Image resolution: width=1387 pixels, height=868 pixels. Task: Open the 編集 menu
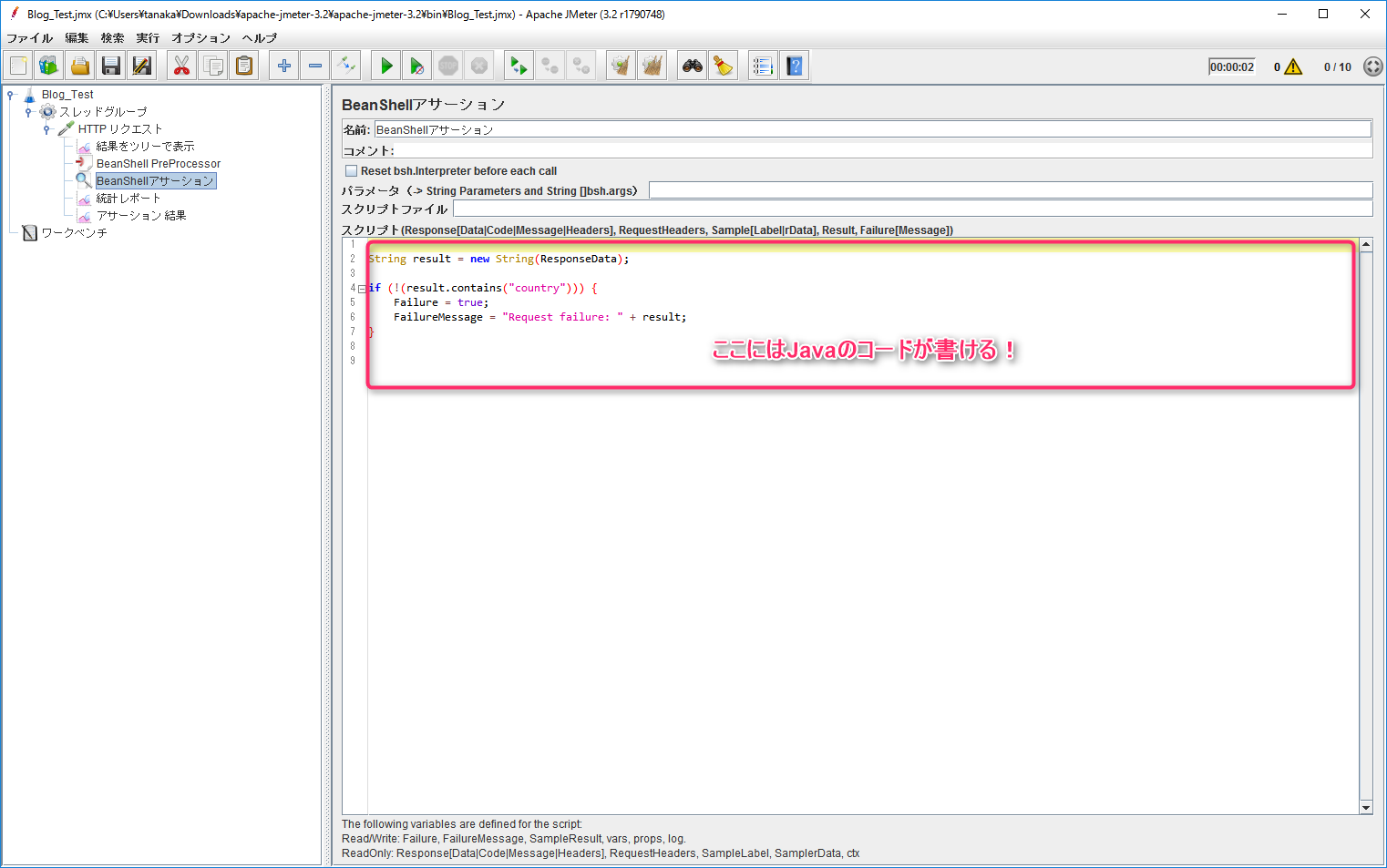click(77, 38)
